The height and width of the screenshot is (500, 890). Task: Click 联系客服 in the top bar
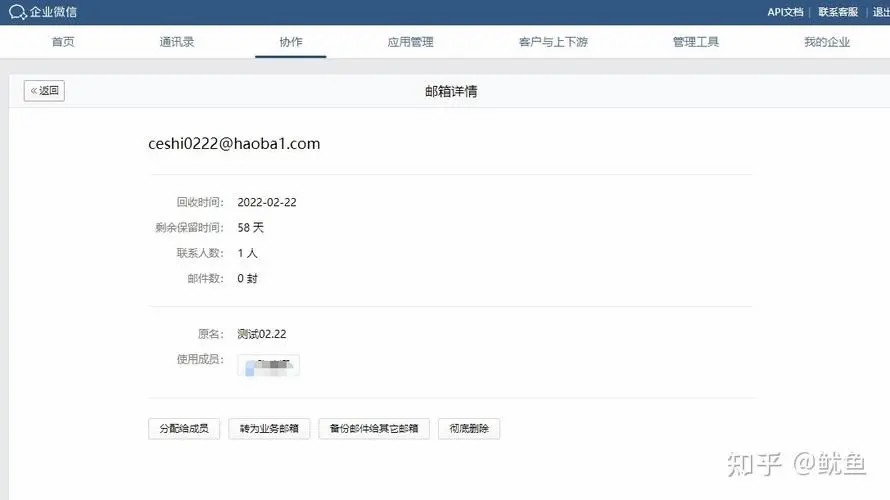[x=837, y=12]
